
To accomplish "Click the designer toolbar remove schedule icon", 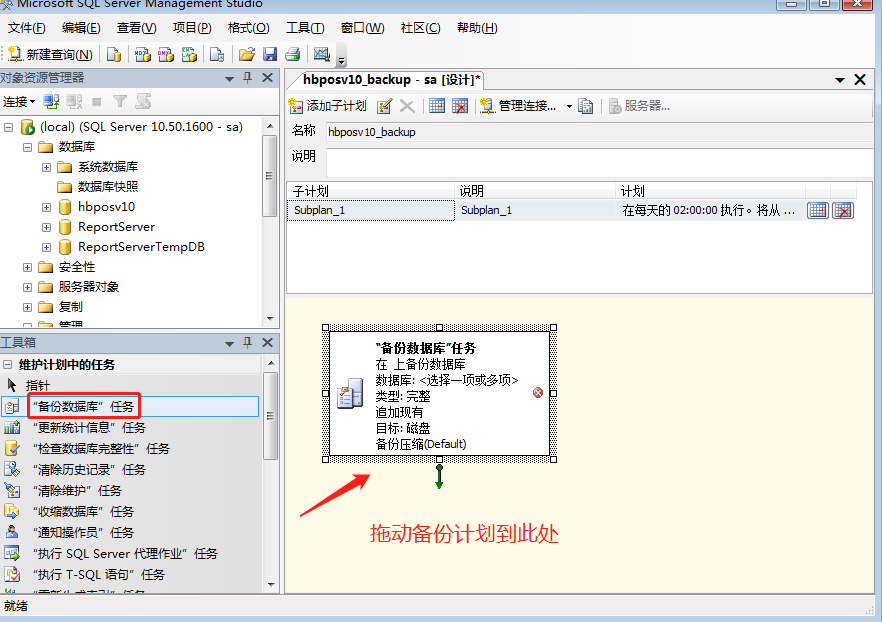I will [x=460, y=106].
